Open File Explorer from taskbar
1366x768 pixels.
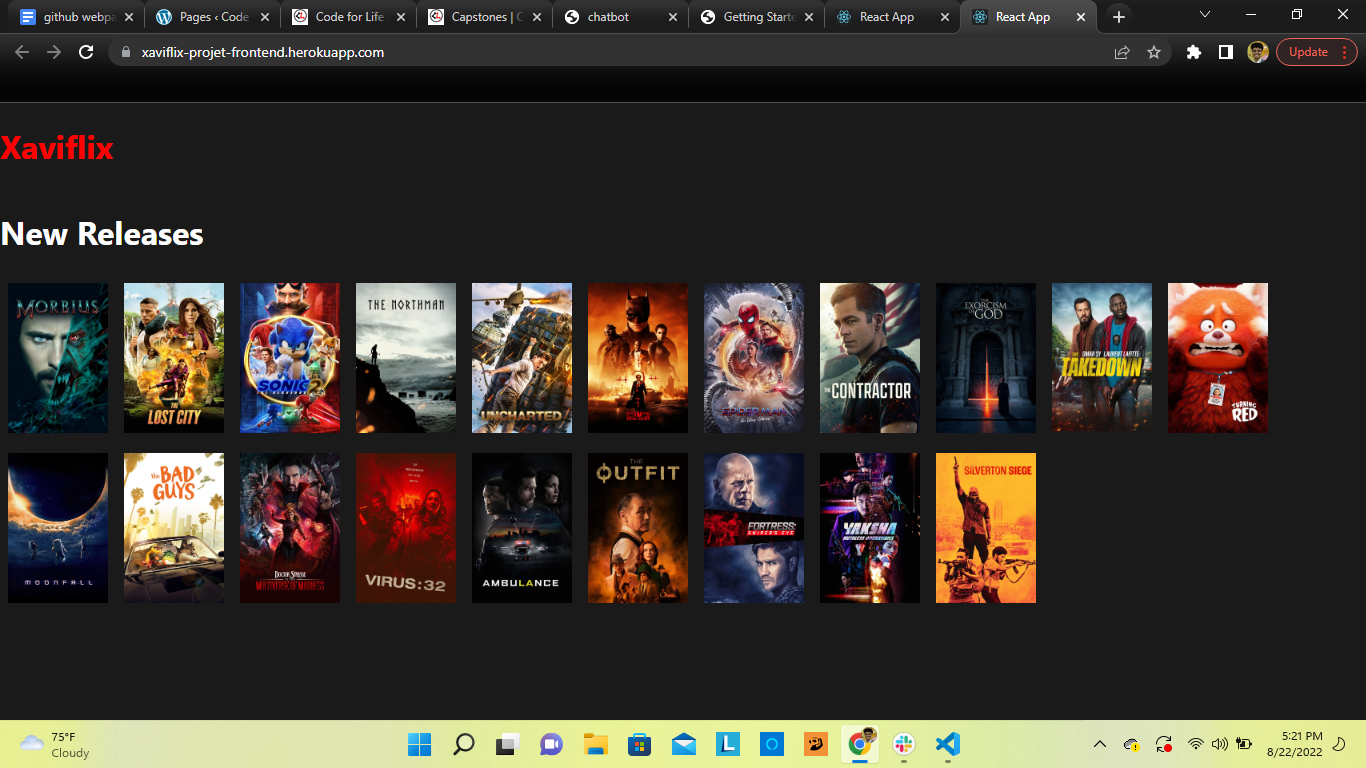tap(596, 744)
